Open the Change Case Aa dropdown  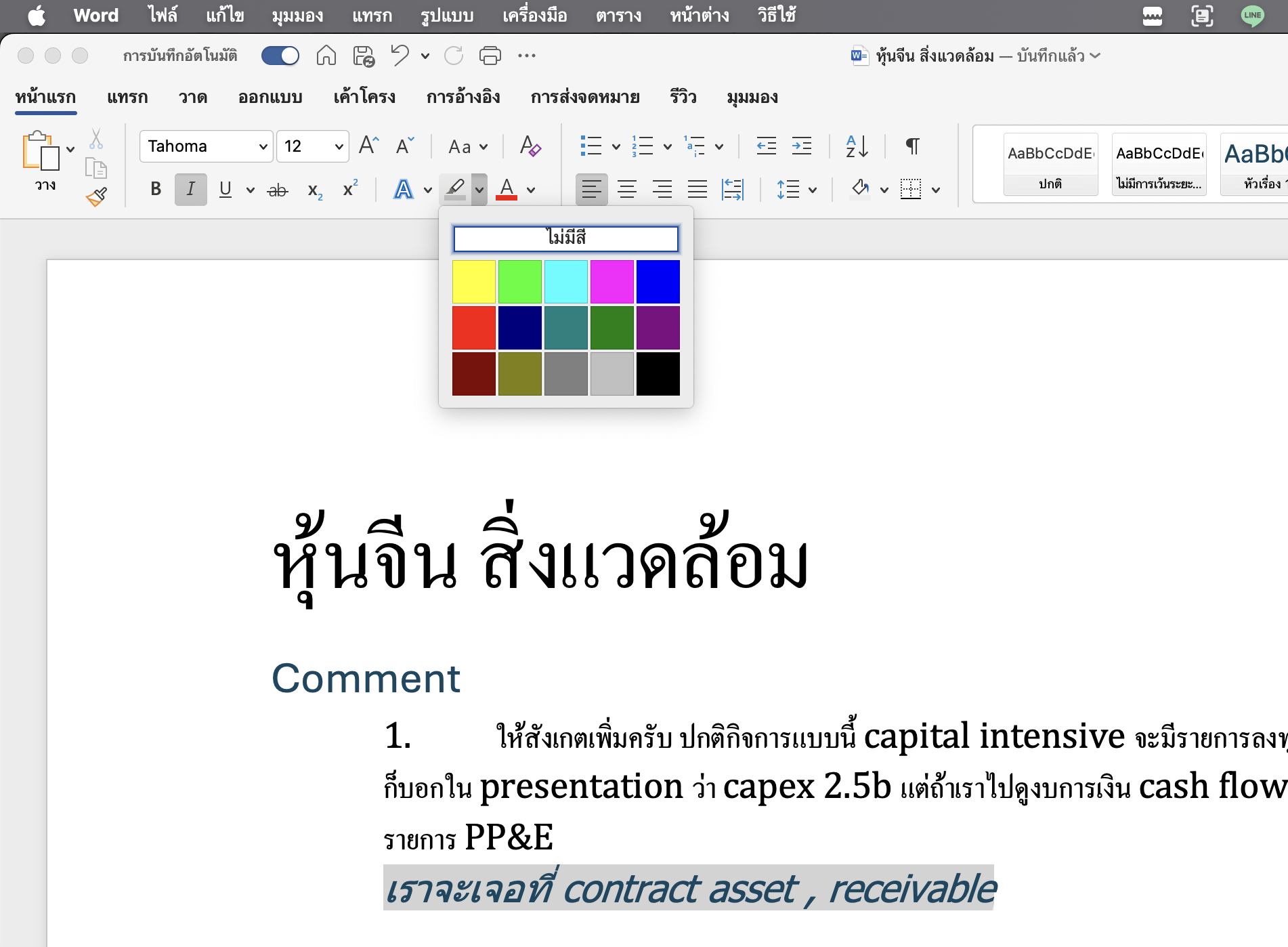(x=468, y=146)
